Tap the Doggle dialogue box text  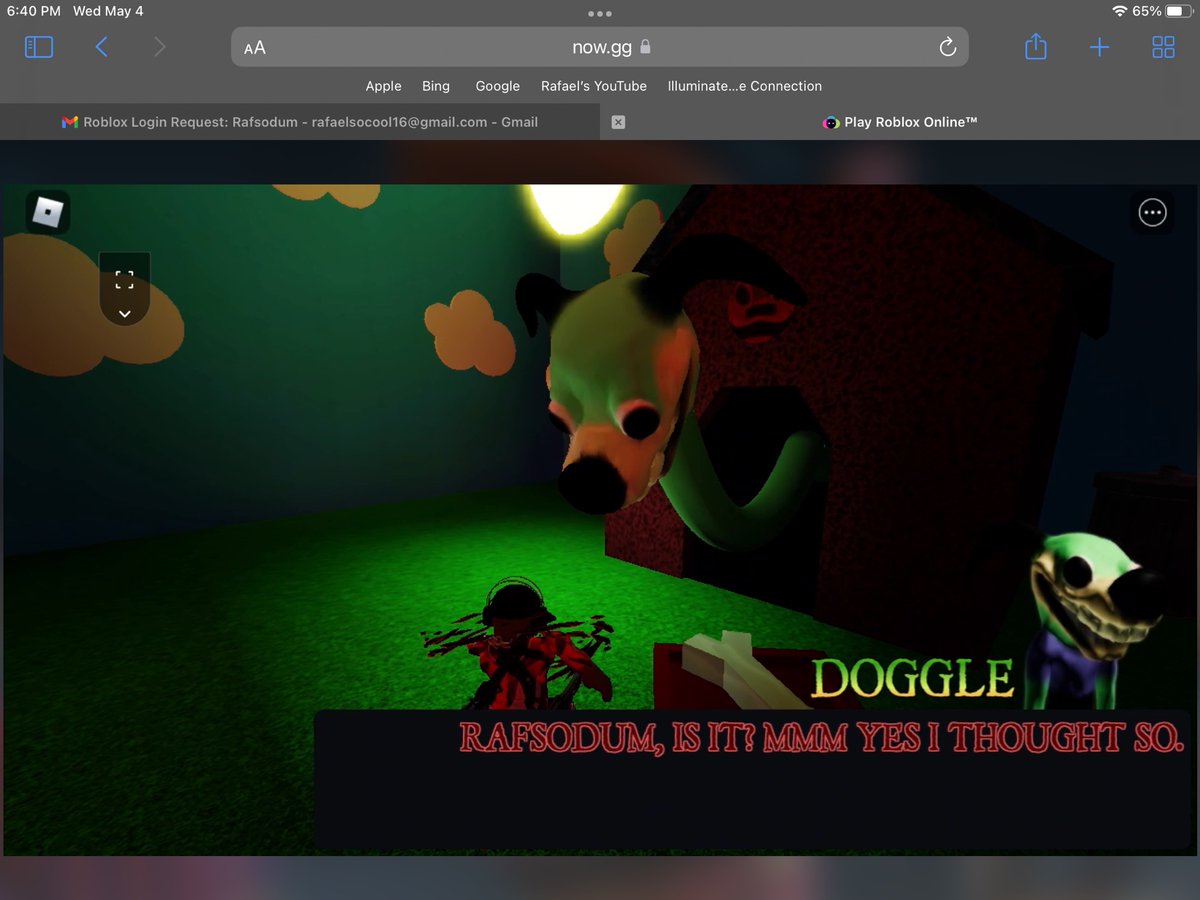tap(821, 738)
